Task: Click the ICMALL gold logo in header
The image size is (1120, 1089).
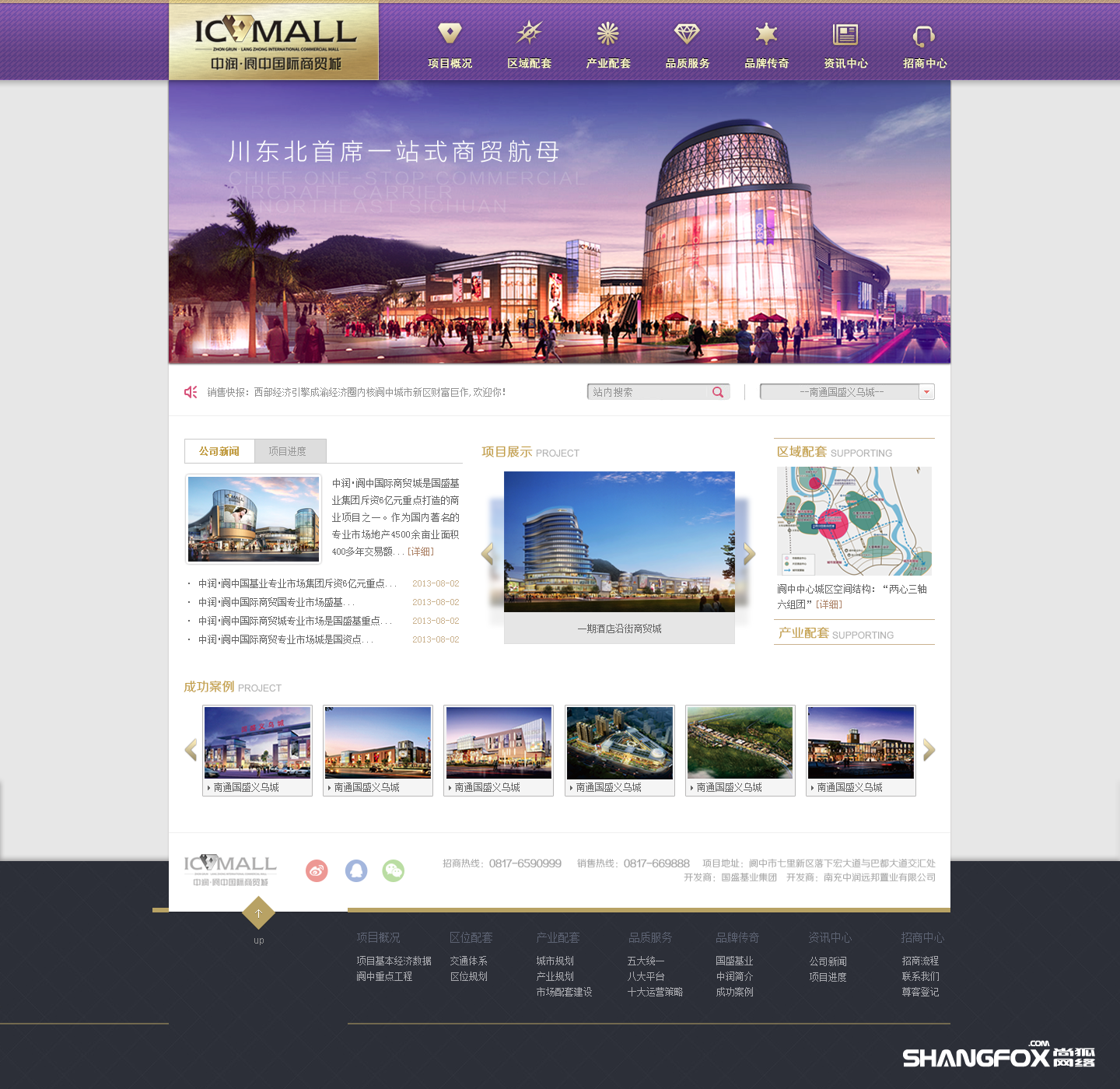Action: (274, 40)
